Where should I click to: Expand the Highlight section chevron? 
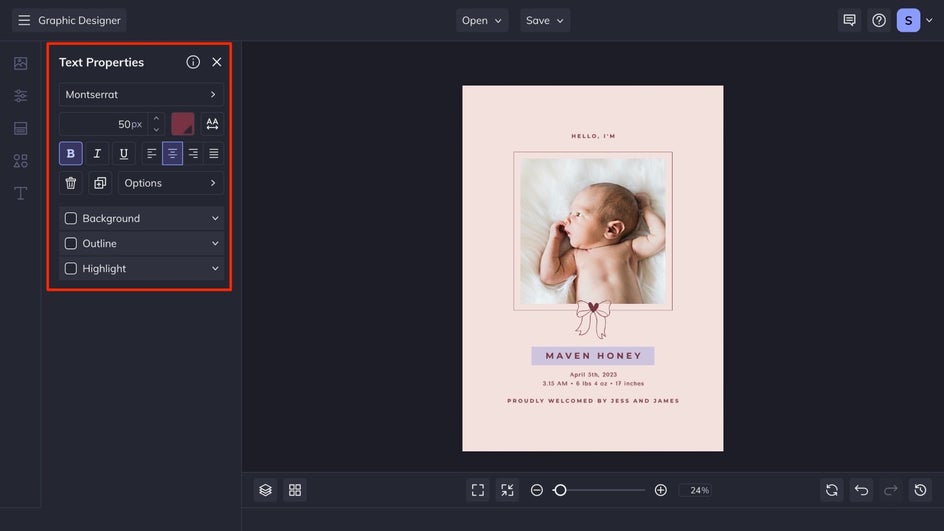215,269
